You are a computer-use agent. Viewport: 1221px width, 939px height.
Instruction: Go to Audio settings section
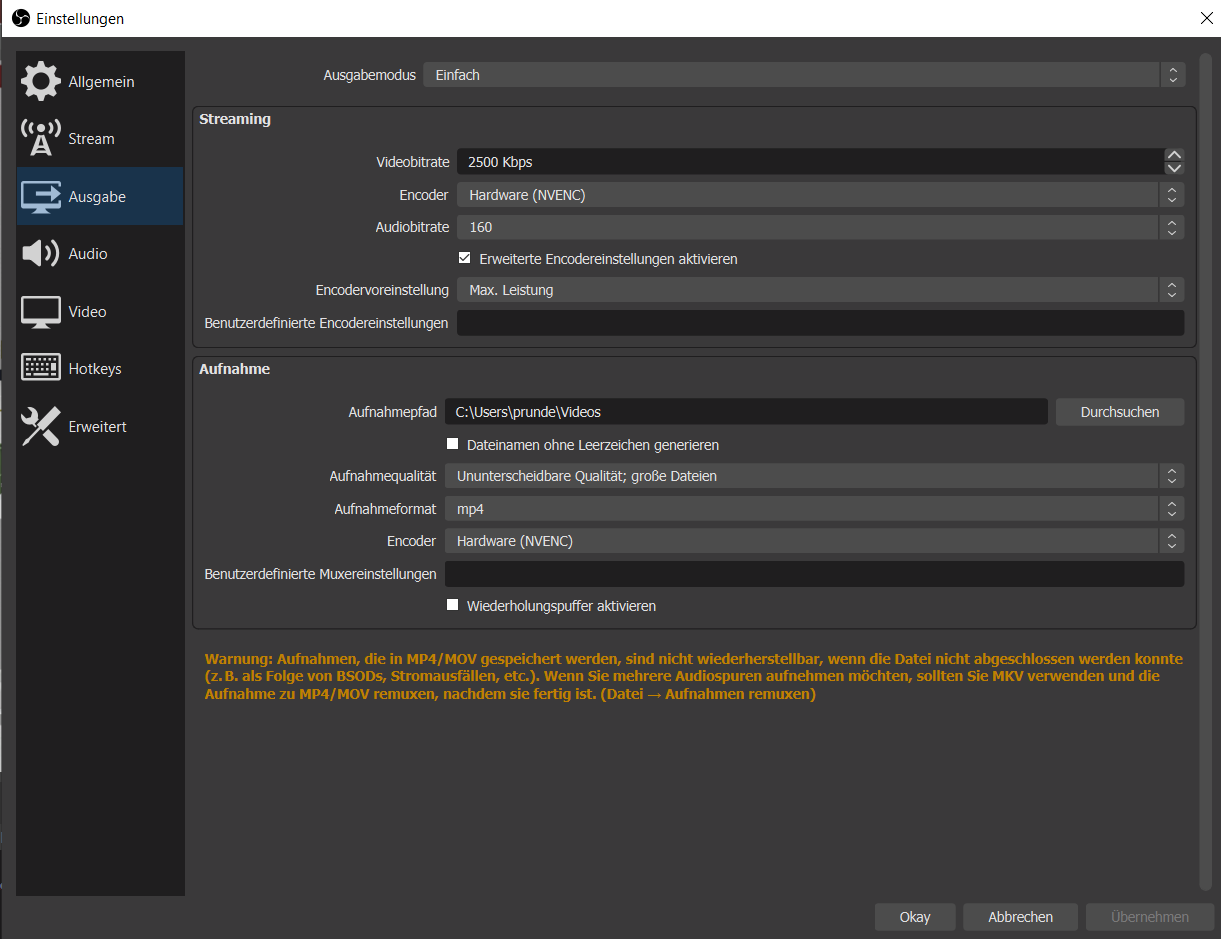click(100, 254)
